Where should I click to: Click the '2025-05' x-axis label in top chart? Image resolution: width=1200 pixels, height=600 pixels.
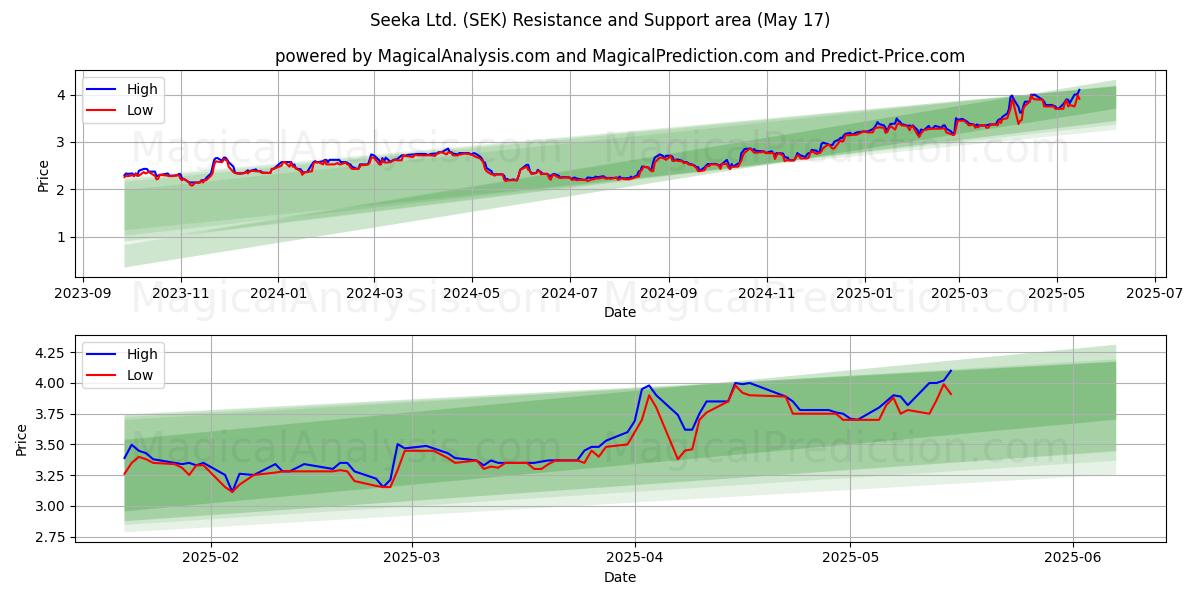click(x=1056, y=294)
